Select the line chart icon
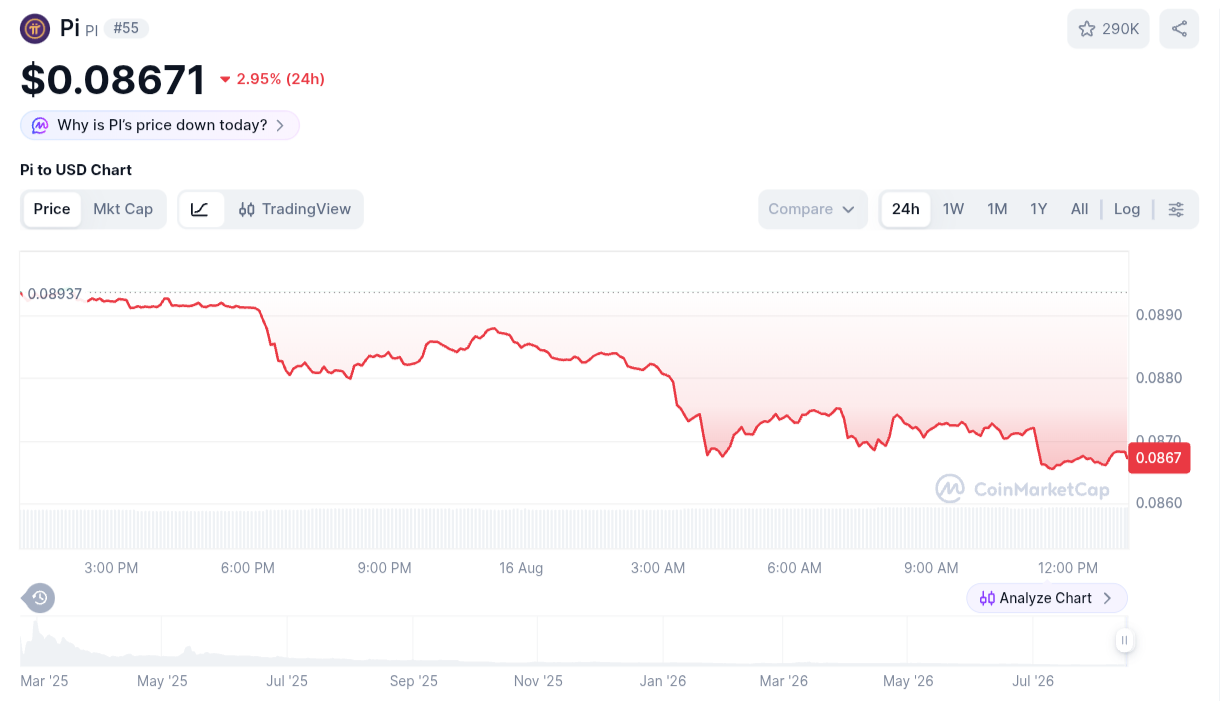Screen dimensions: 1220x701 [200, 209]
